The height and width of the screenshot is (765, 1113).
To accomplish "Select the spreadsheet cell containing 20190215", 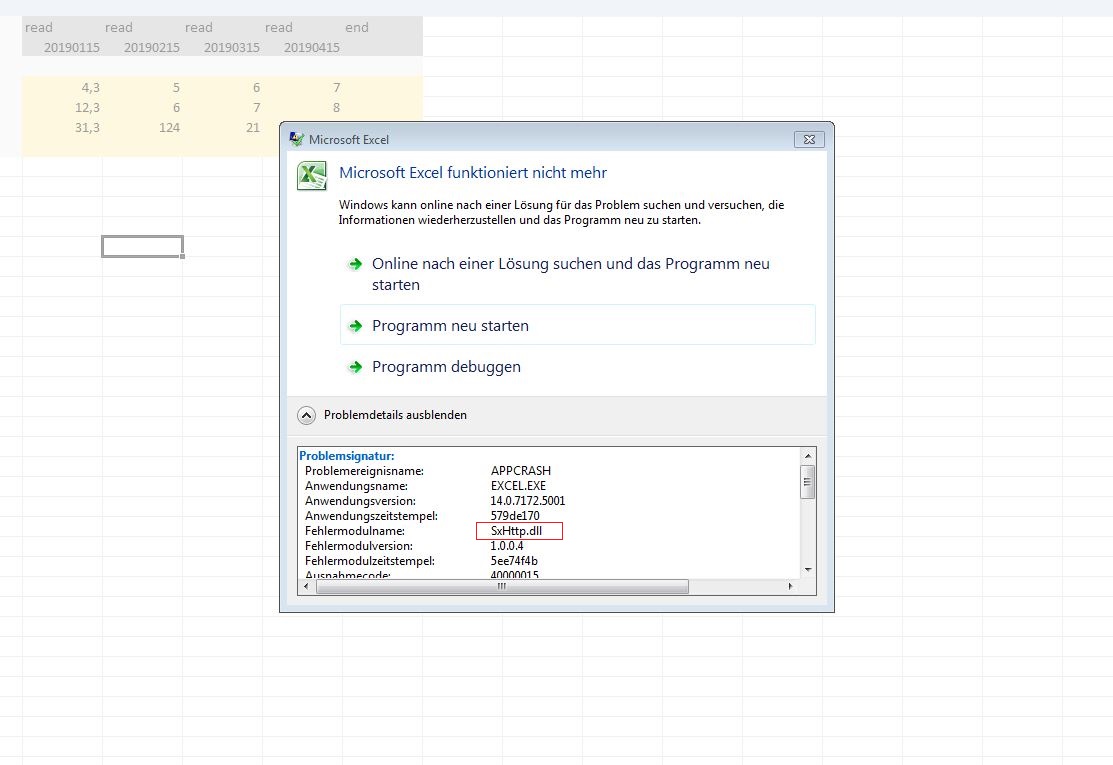I will 143,47.
